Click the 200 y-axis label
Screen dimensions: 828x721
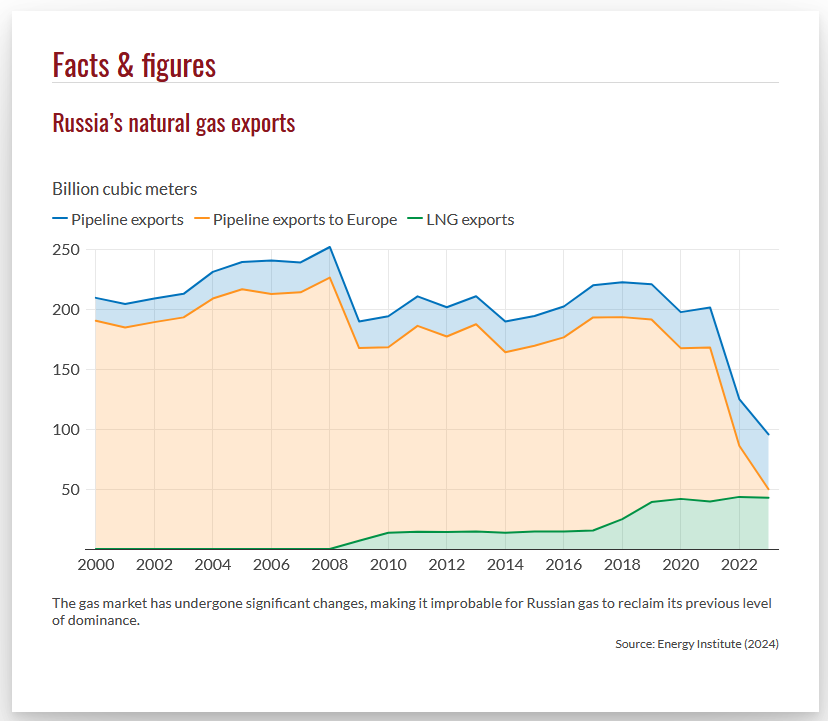(66, 310)
